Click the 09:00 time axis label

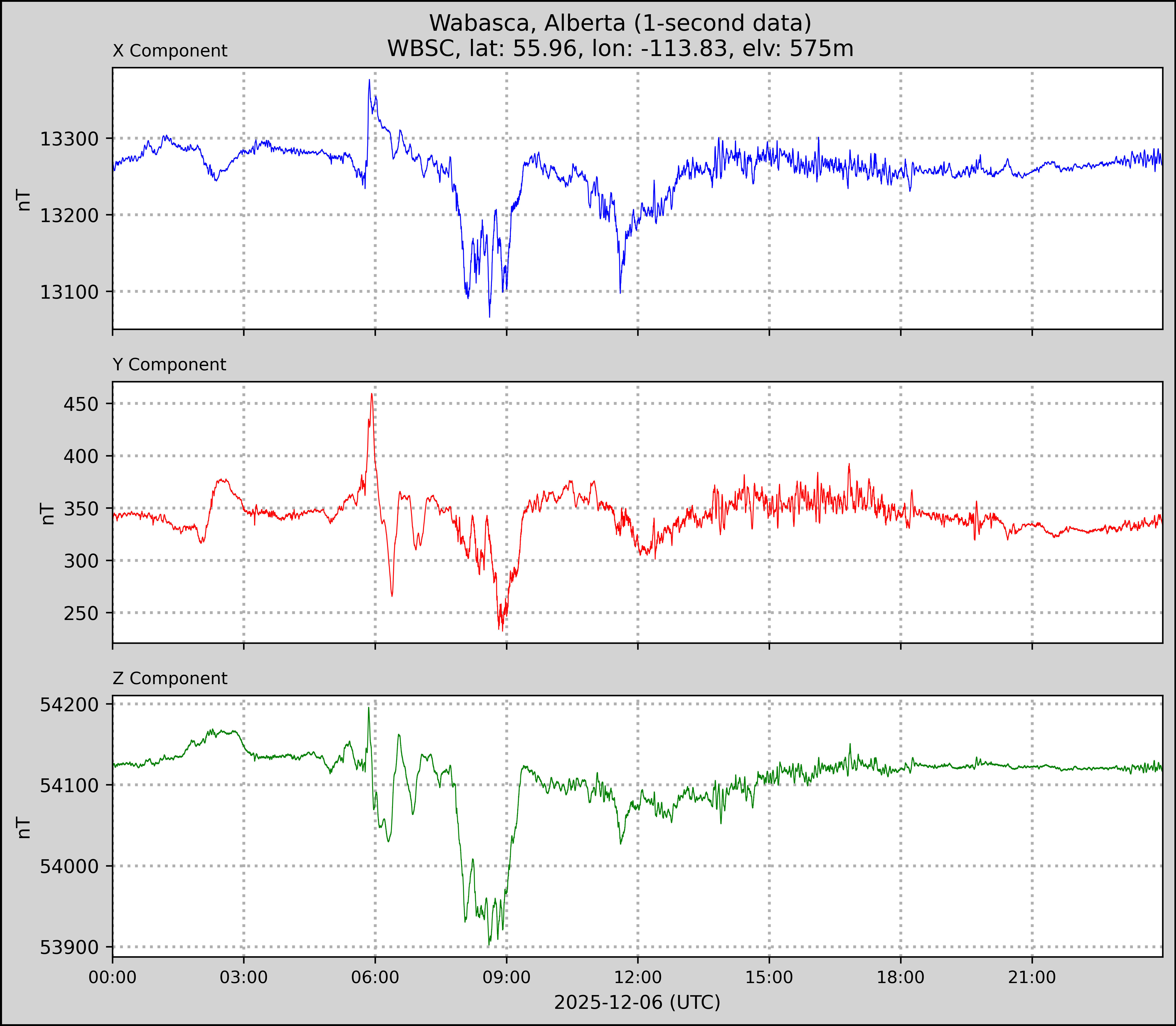point(506,977)
